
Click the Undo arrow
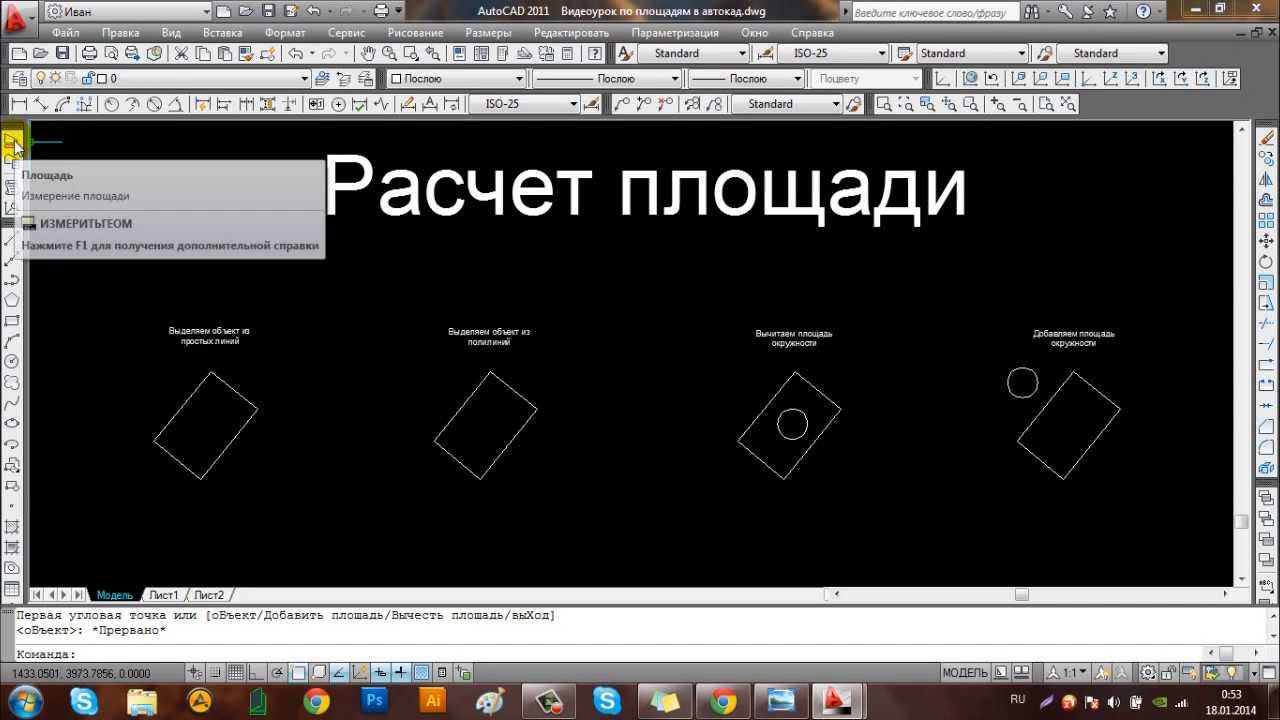(298, 53)
